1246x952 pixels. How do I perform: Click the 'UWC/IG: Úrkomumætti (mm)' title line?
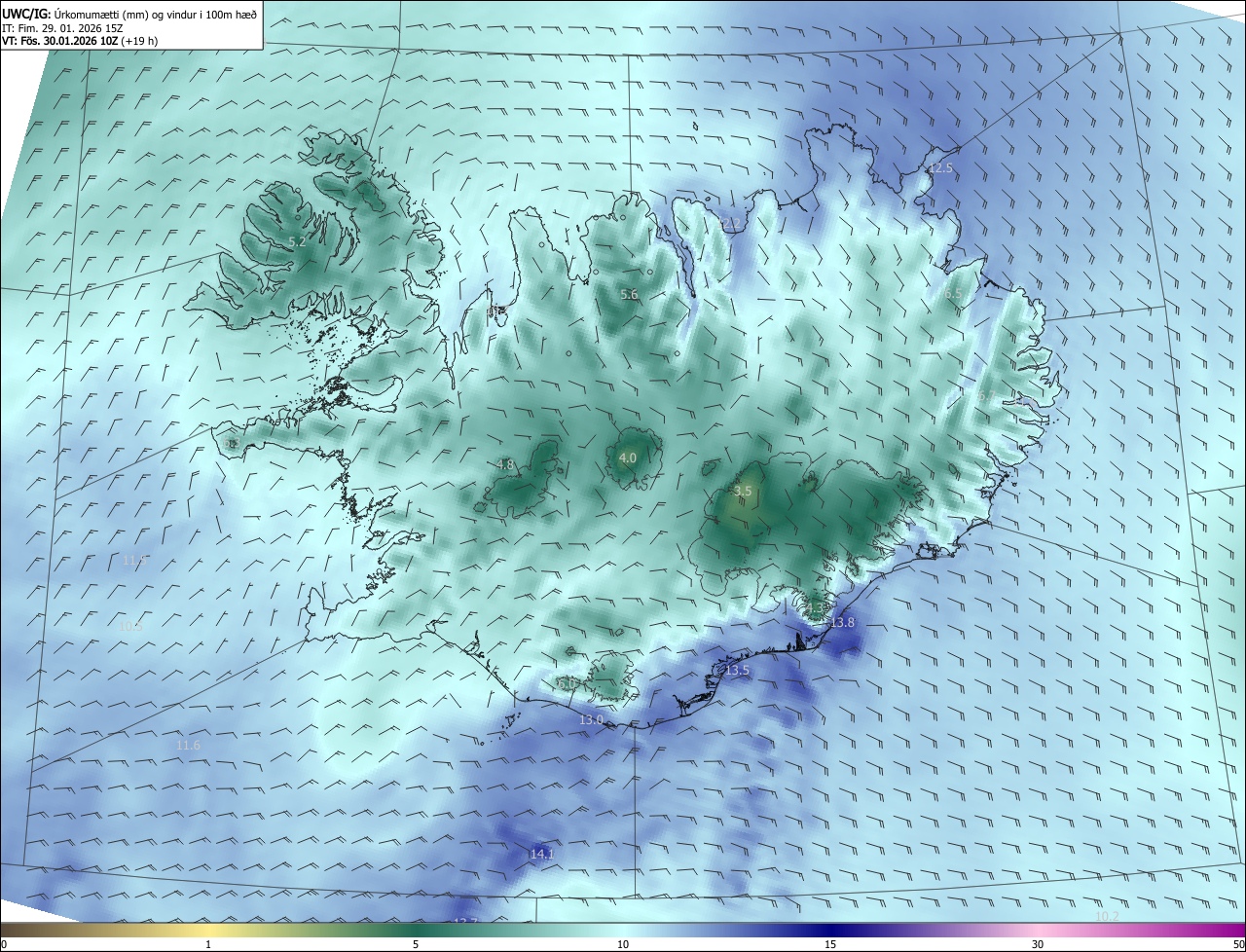point(129,14)
